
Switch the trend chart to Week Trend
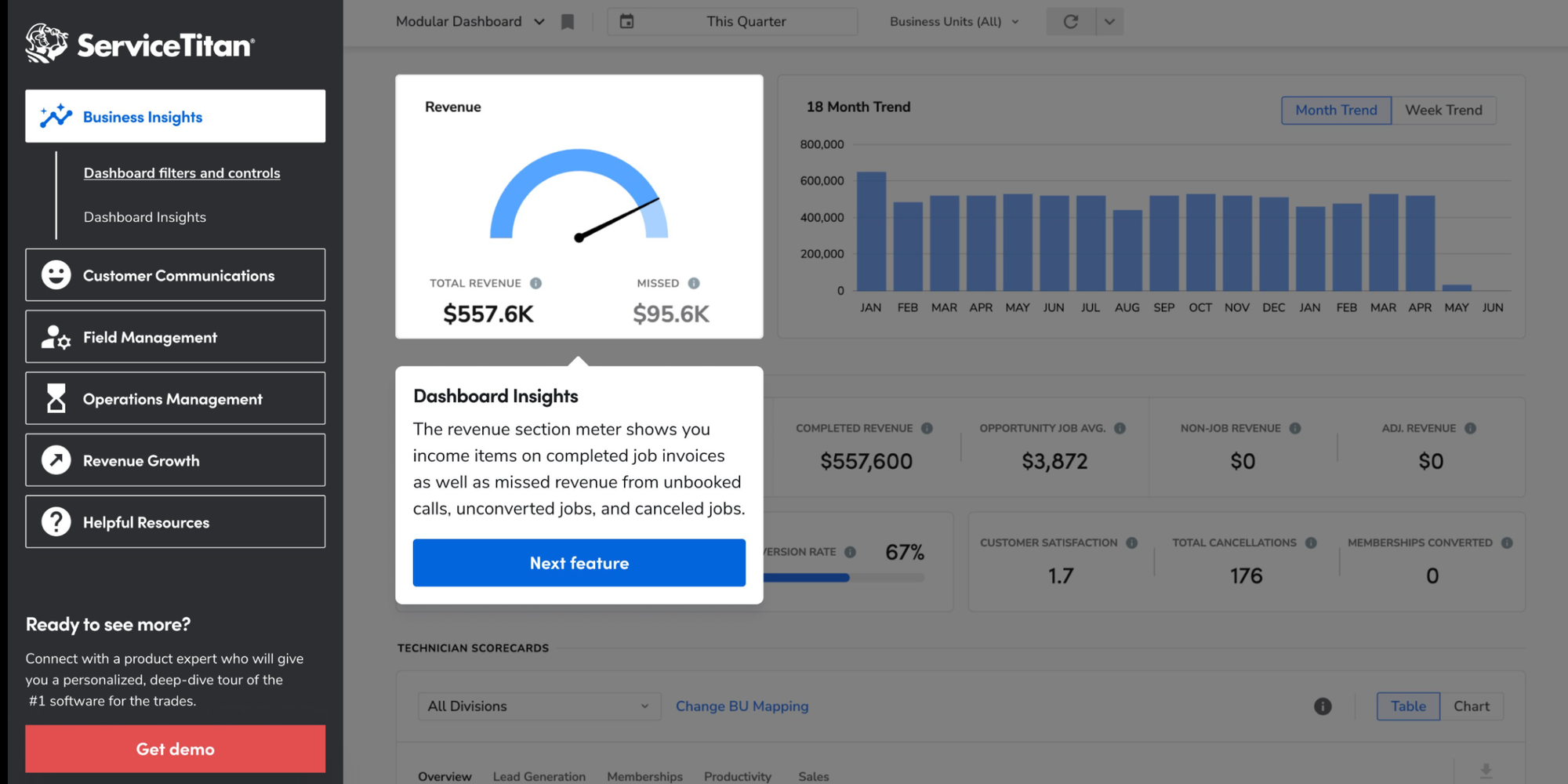point(1443,111)
